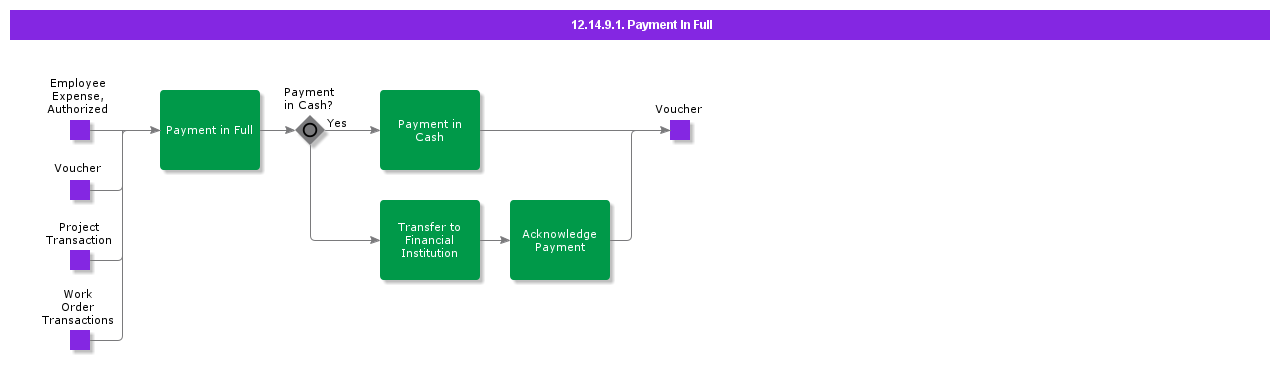Image resolution: width=1280 pixels, height=370 pixels.
Task: Click the Yes label beside the gateway
Action: (337, 123)
